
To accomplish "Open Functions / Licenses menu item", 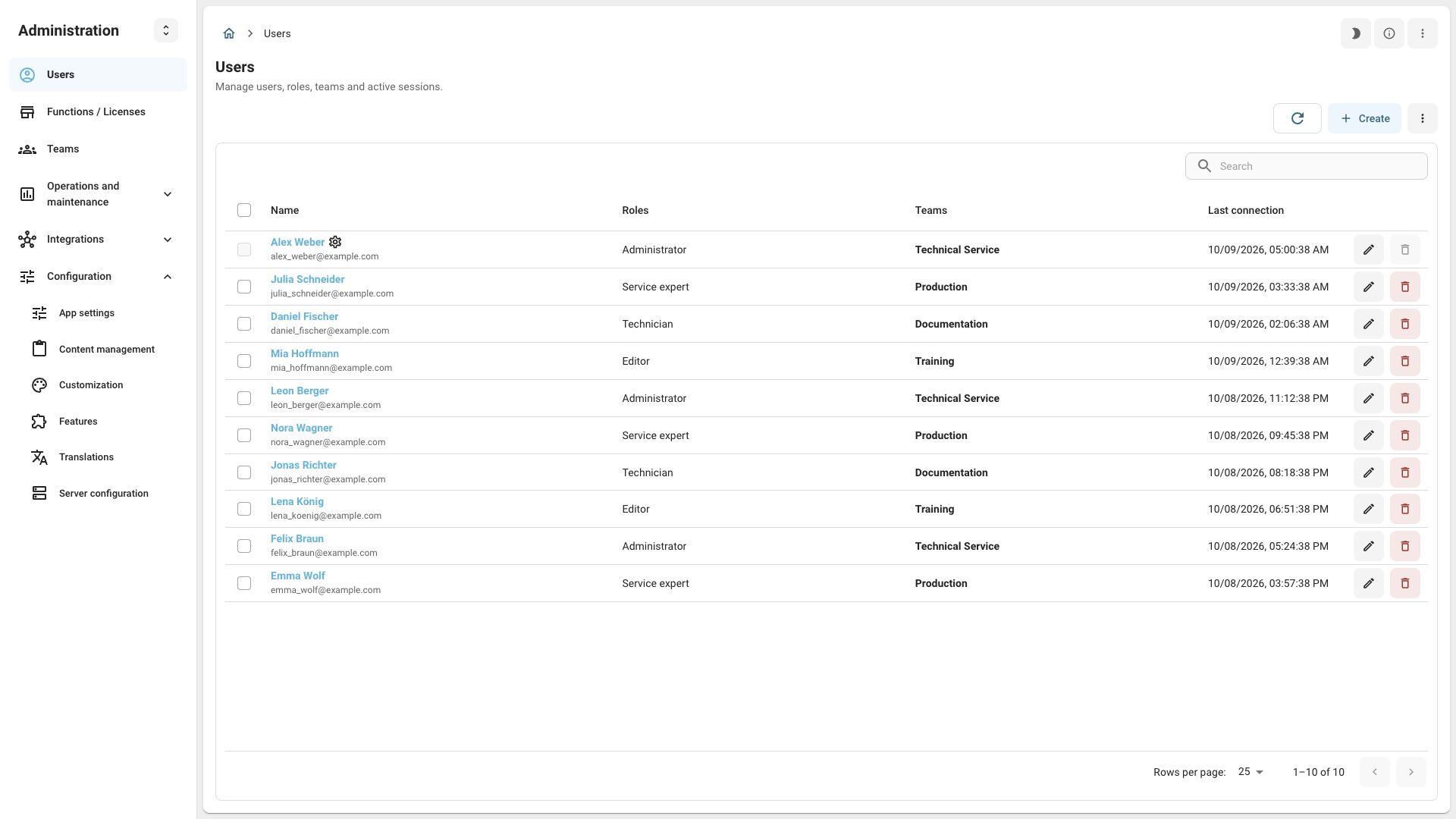I will click(x=98, y=112).
